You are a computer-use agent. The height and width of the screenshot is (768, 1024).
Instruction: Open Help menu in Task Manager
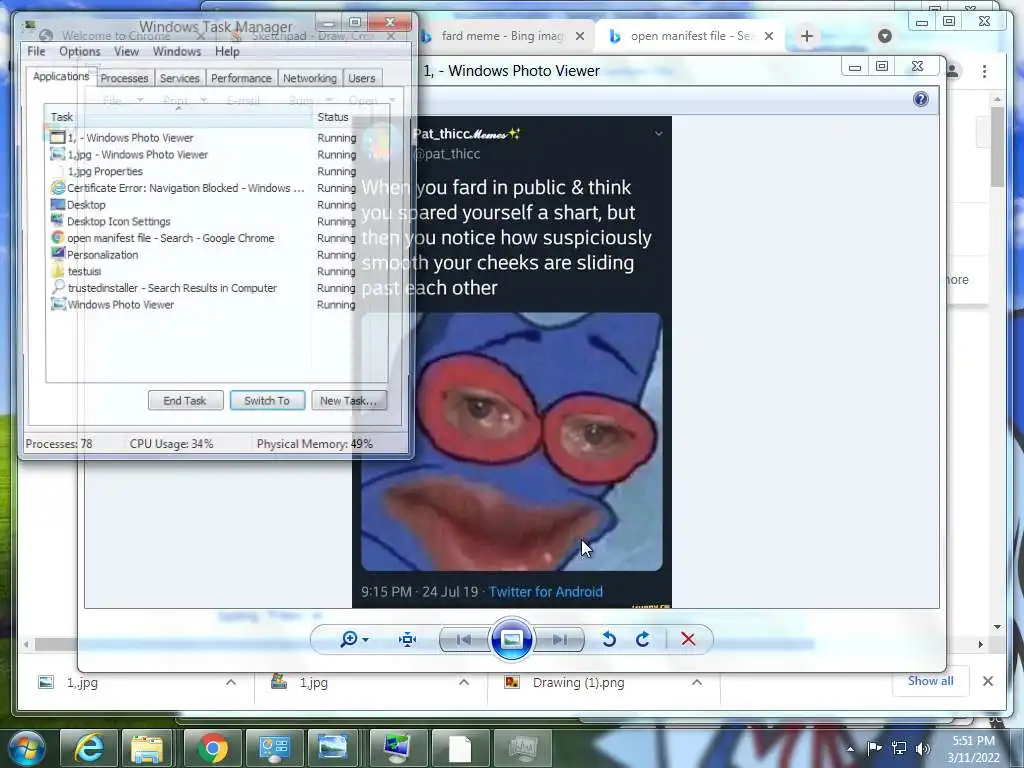tap(227, 52)
